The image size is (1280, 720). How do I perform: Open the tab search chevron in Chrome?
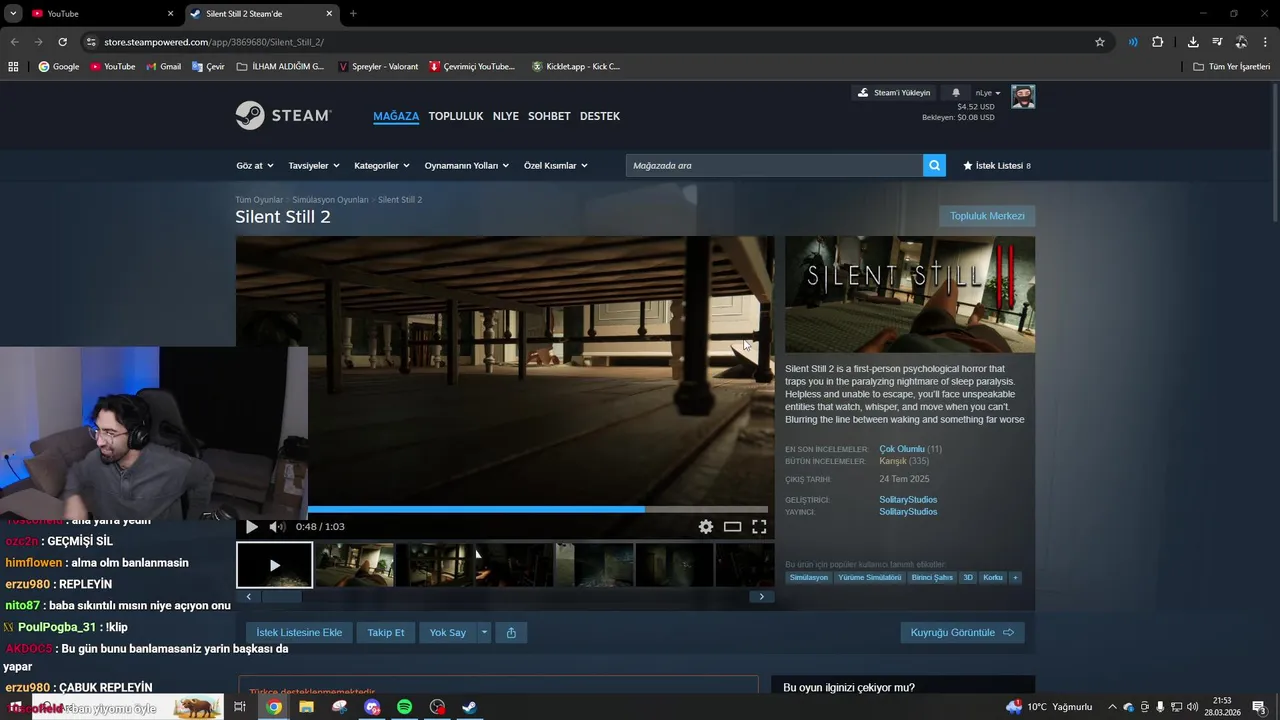[13, 13]
